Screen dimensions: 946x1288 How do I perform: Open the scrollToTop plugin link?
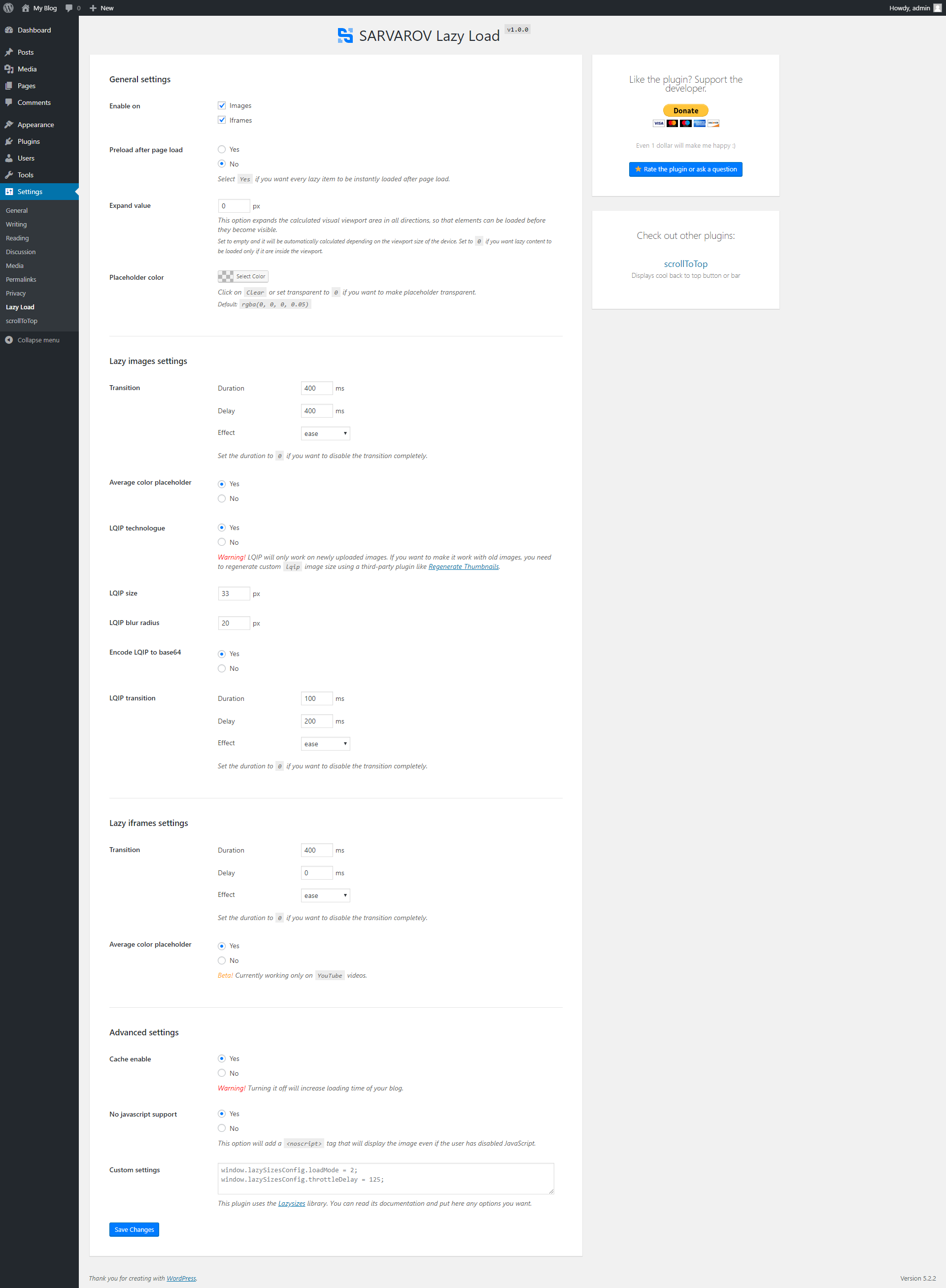click(x=685, y=264)
